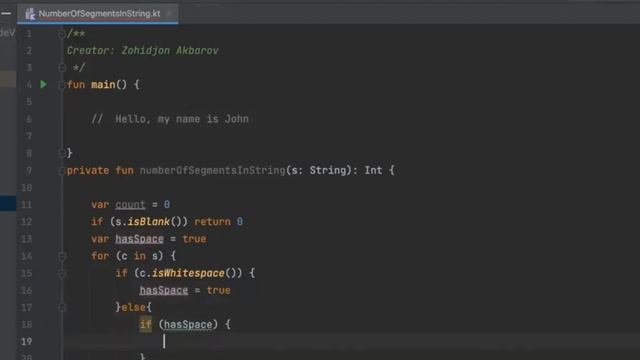
Task: Click the numberOfSegmentsInString function name
Action: (x=212, y=171)
